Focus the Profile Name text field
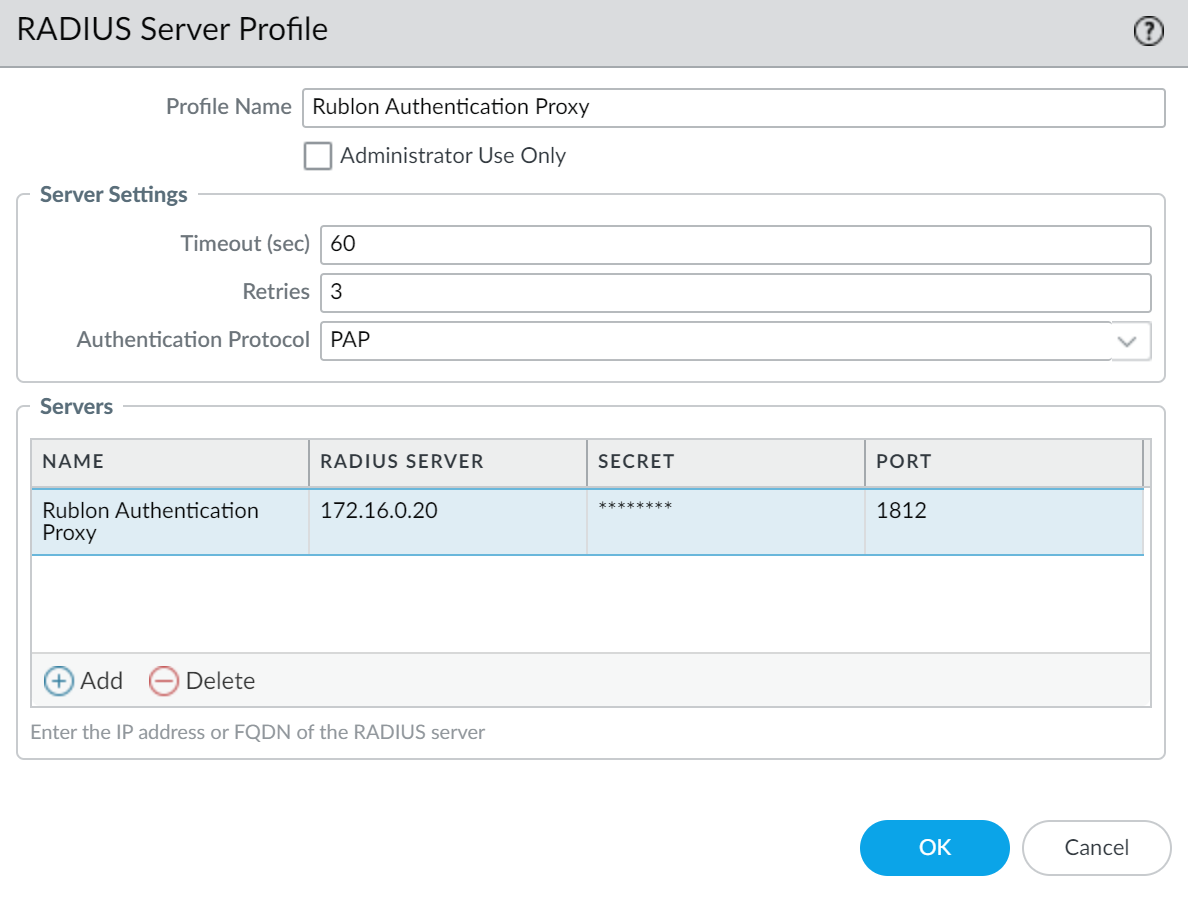Viewport: 1188px width, 898px height. (733, 108)
